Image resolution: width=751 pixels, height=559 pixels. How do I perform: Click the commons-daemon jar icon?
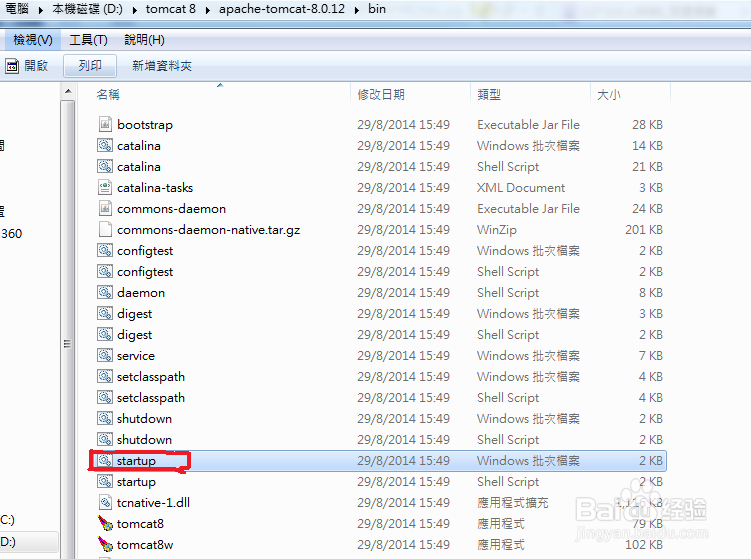pyautogui.click(x=105, y=208)
